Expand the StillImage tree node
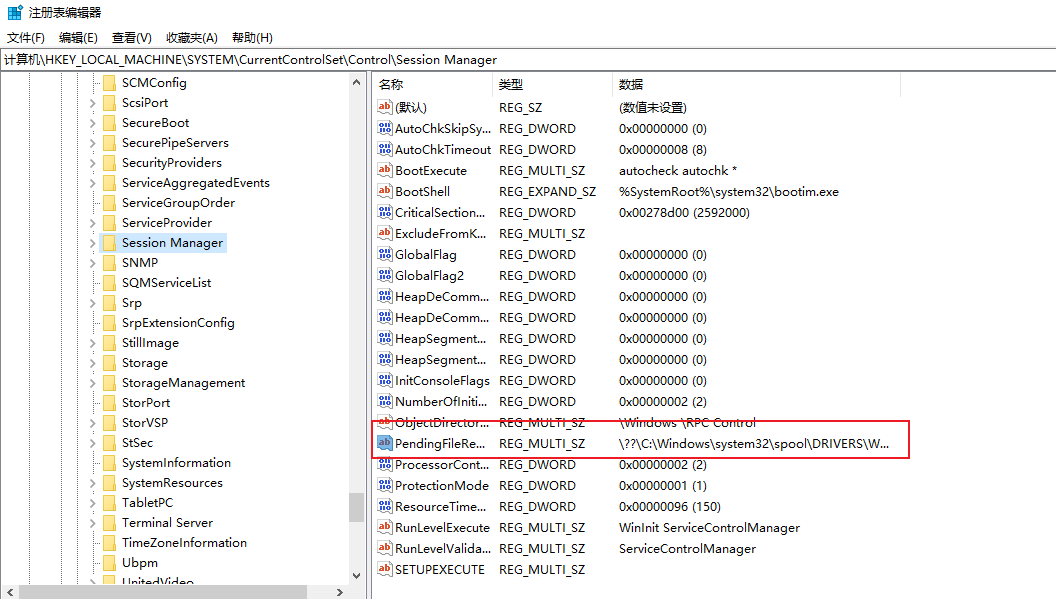Screen dimensions: 1056x599 coord(93,343)
